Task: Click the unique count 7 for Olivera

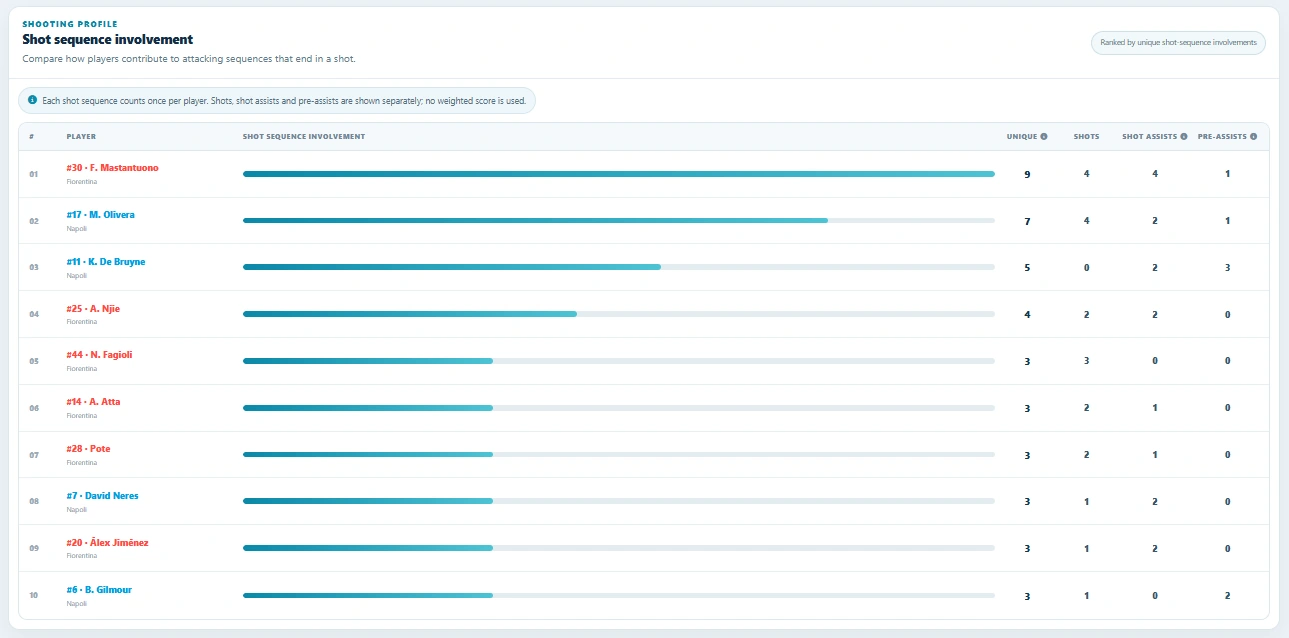Action: point(1027,221)
